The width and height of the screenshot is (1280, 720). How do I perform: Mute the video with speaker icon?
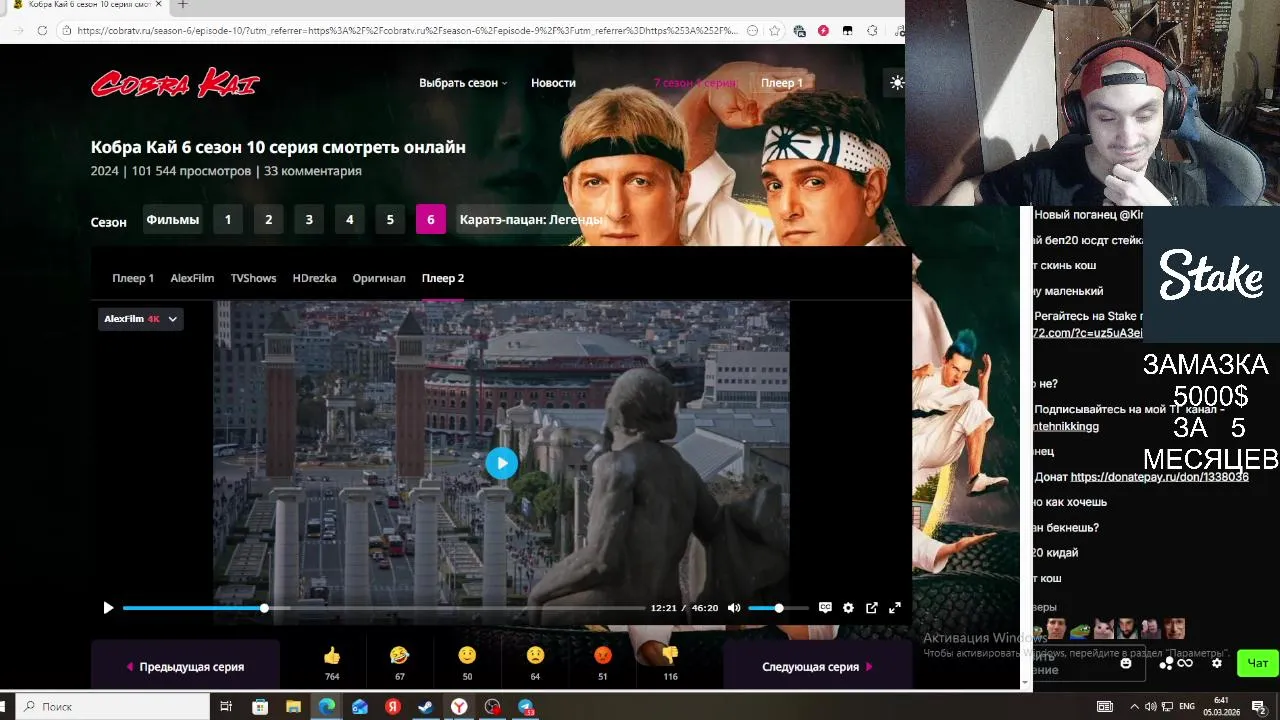[734, 608]
